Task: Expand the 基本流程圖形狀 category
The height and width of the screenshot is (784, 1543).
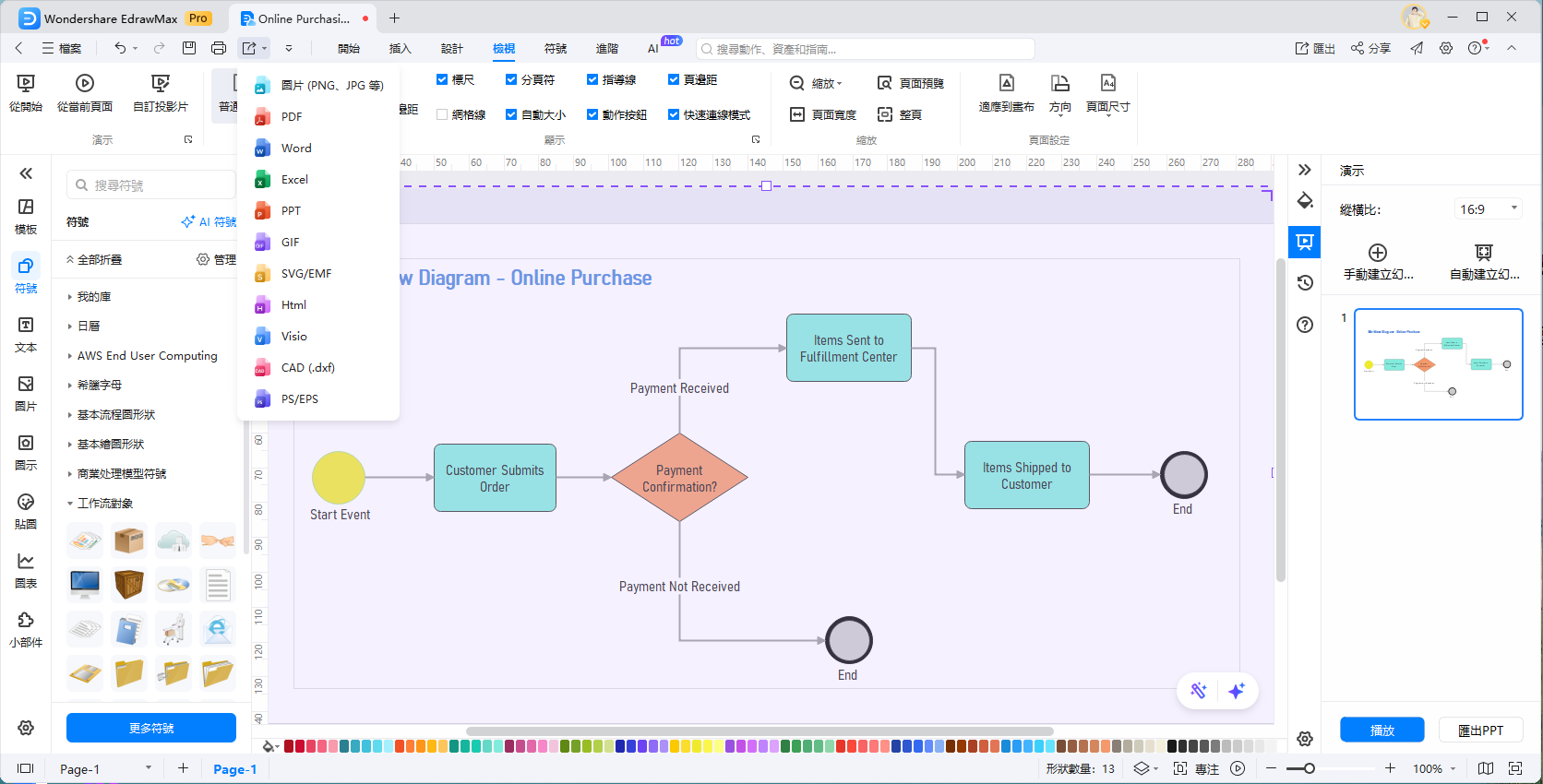Action: coord(116,415)
